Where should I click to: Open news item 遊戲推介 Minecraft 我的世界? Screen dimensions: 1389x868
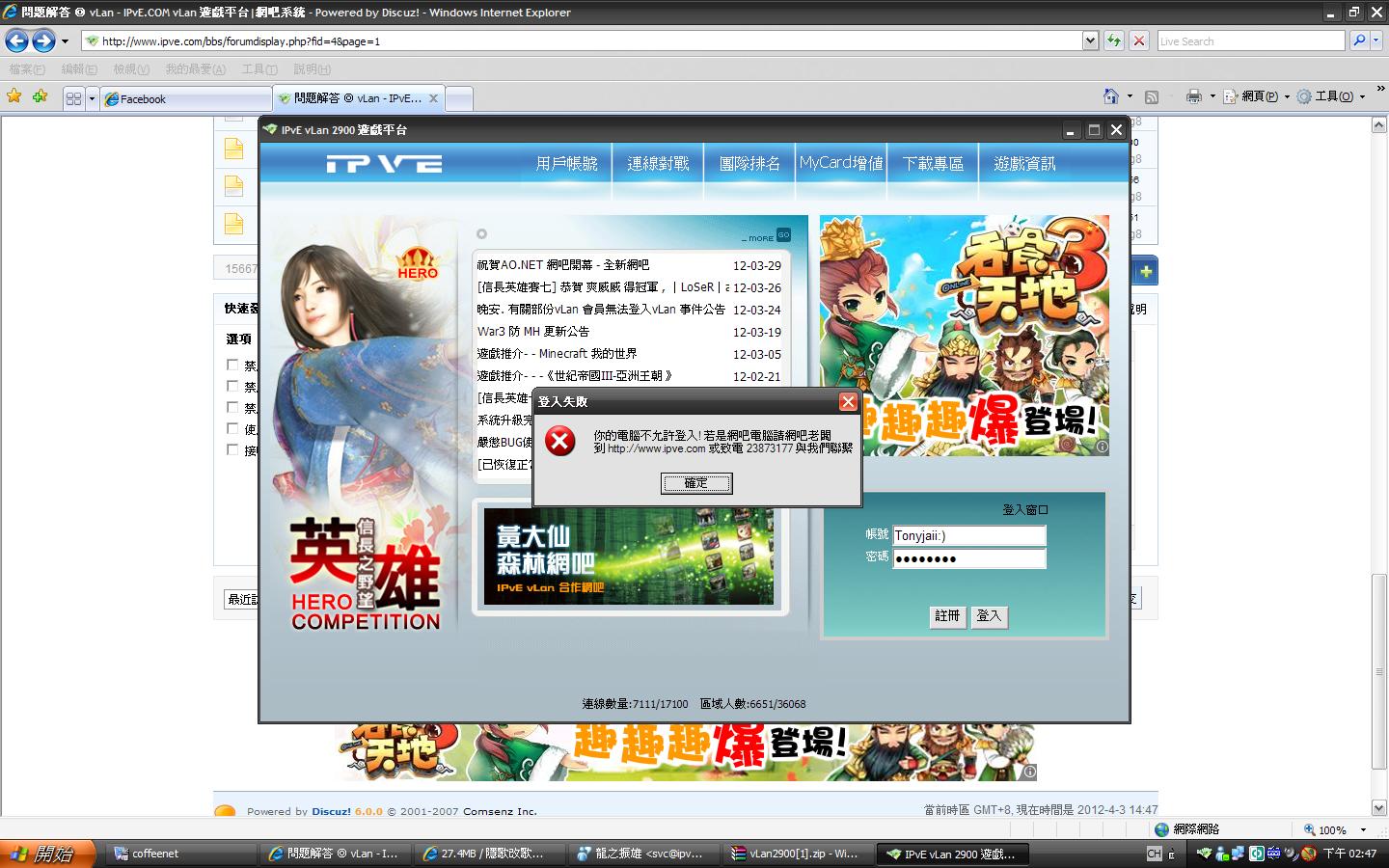pyautogui.click(x=557, y=354)
